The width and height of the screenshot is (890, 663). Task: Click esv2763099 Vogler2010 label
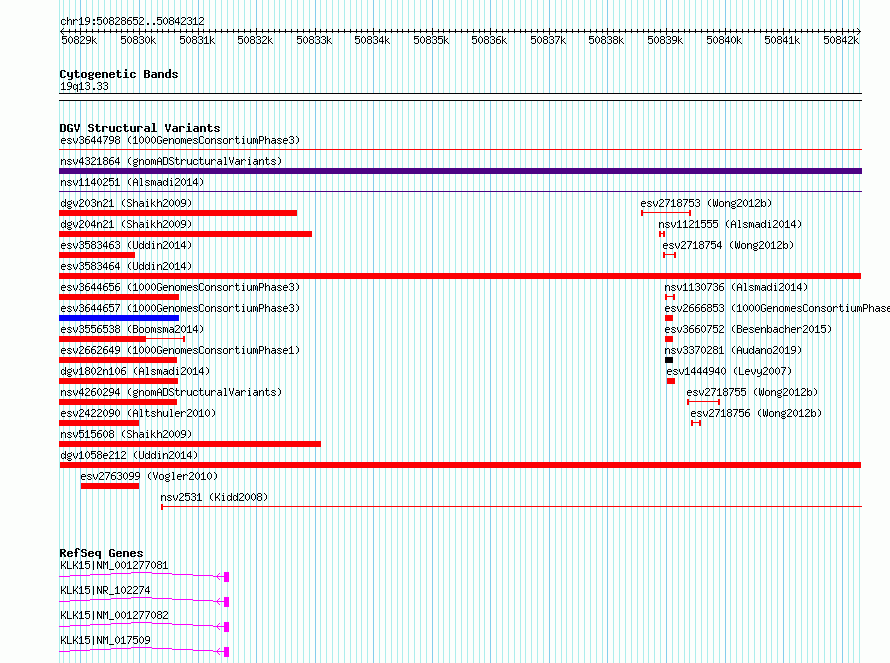click(x=149, y=476)
